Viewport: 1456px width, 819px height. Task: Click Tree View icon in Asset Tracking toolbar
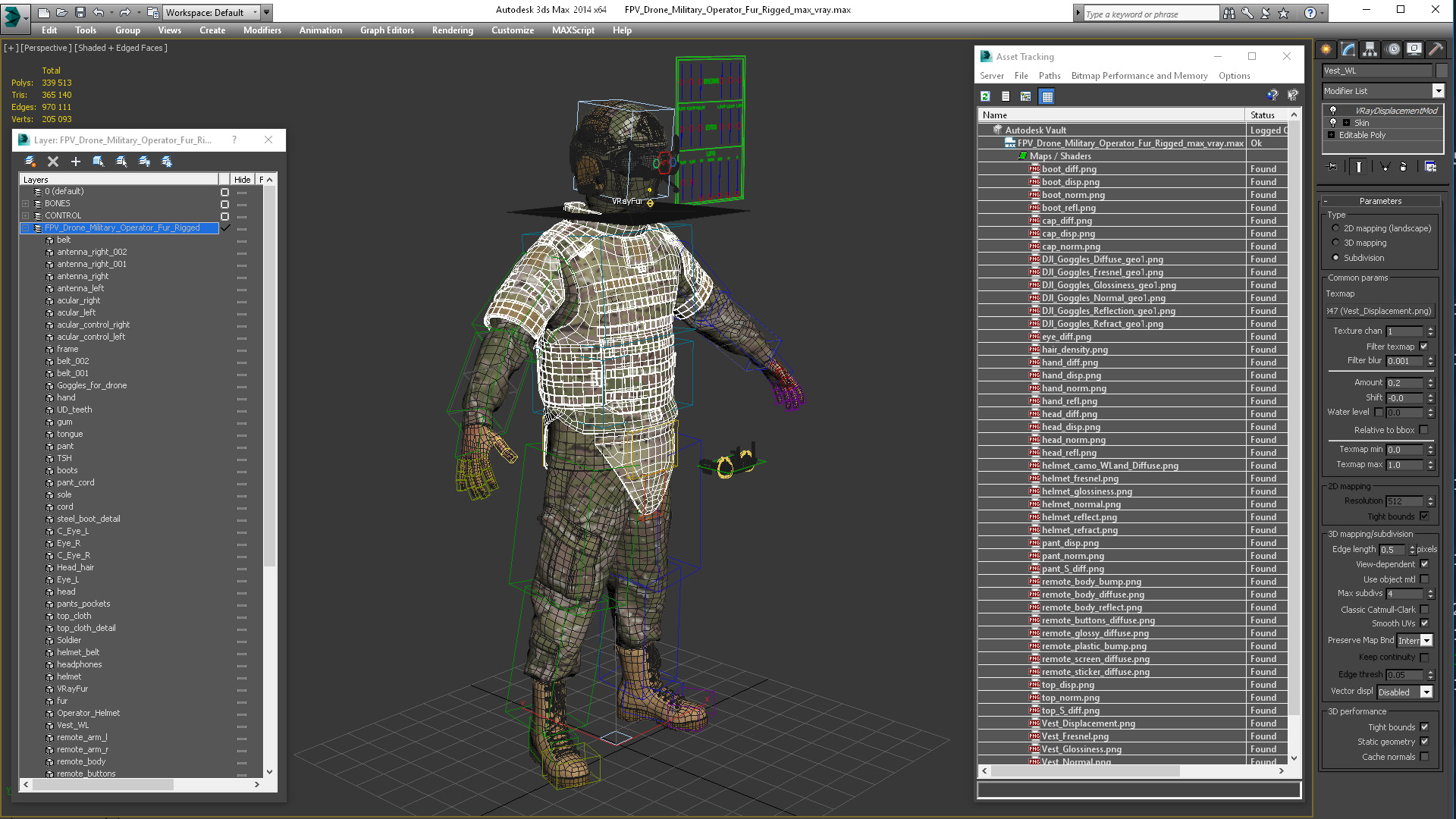(x=1026, y=96)
